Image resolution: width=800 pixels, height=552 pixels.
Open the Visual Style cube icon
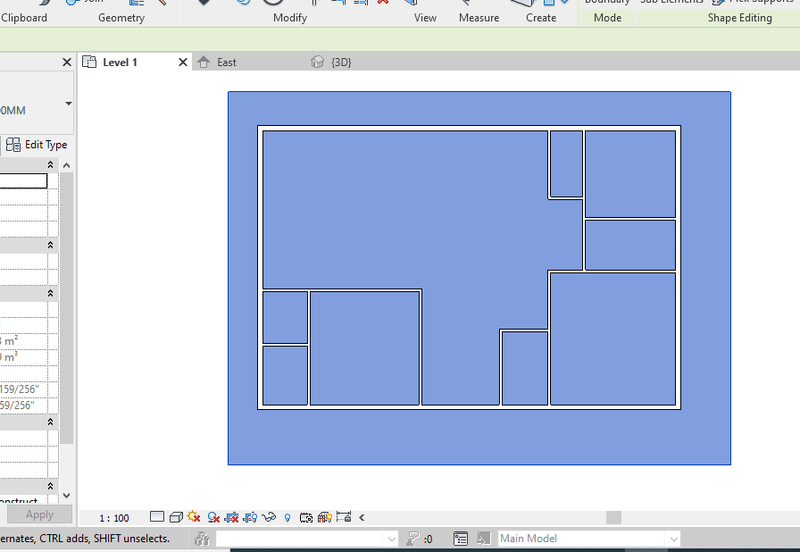176,517
